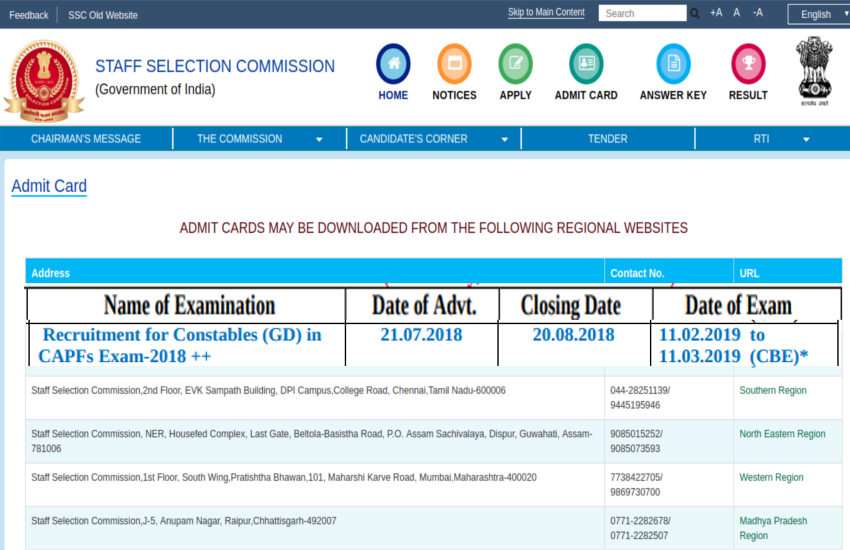Open the Notices icon
The image size is (850, 550).
454,64
